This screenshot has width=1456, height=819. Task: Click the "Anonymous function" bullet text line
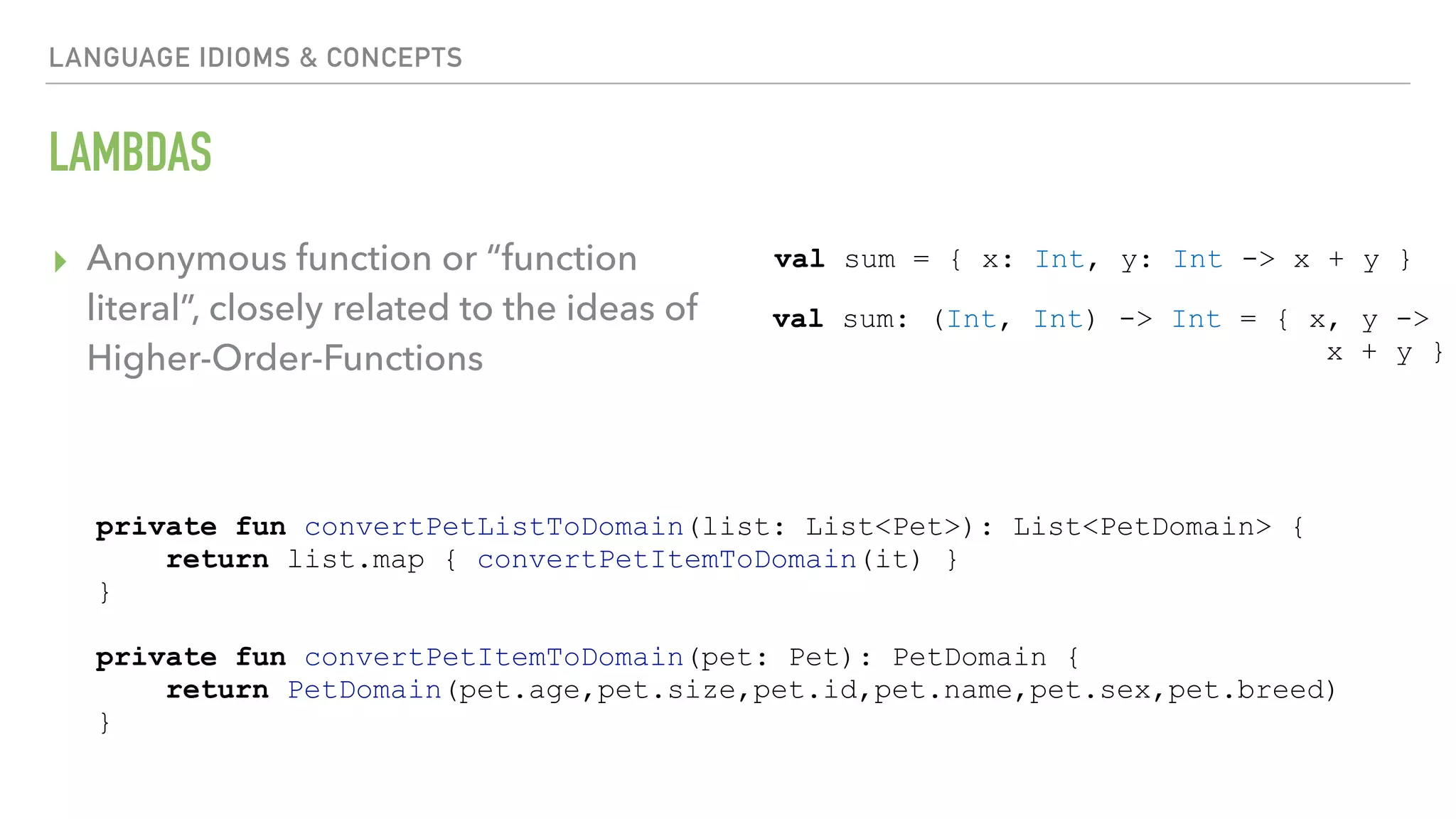click(x=361, y=258)
